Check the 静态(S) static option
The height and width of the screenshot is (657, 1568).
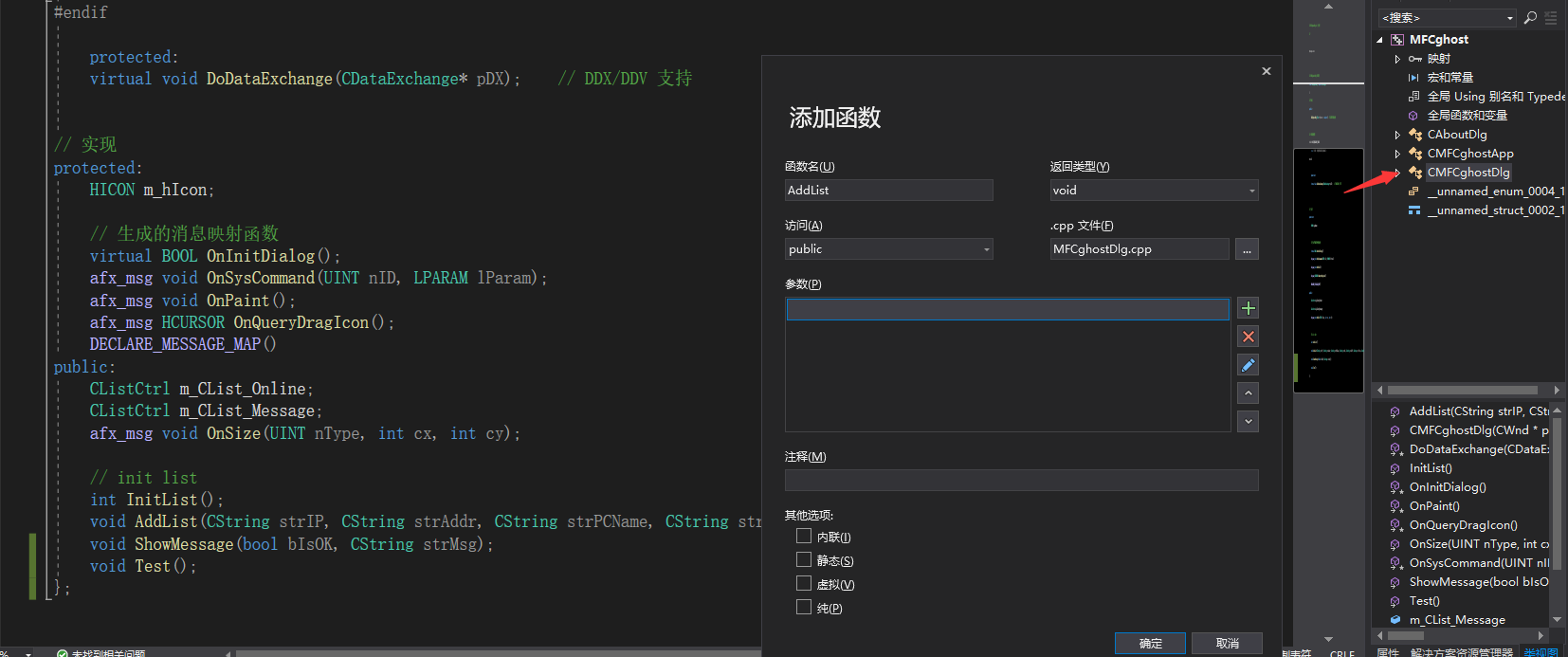[x=804, y=560]
